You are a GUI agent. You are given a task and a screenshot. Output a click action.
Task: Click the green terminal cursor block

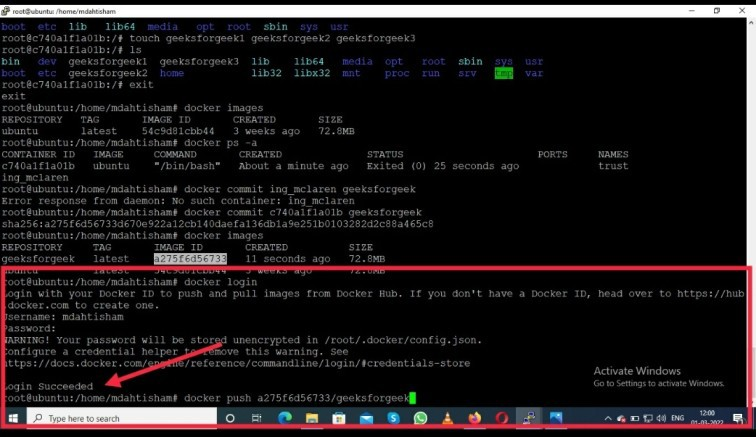(413, 398)
